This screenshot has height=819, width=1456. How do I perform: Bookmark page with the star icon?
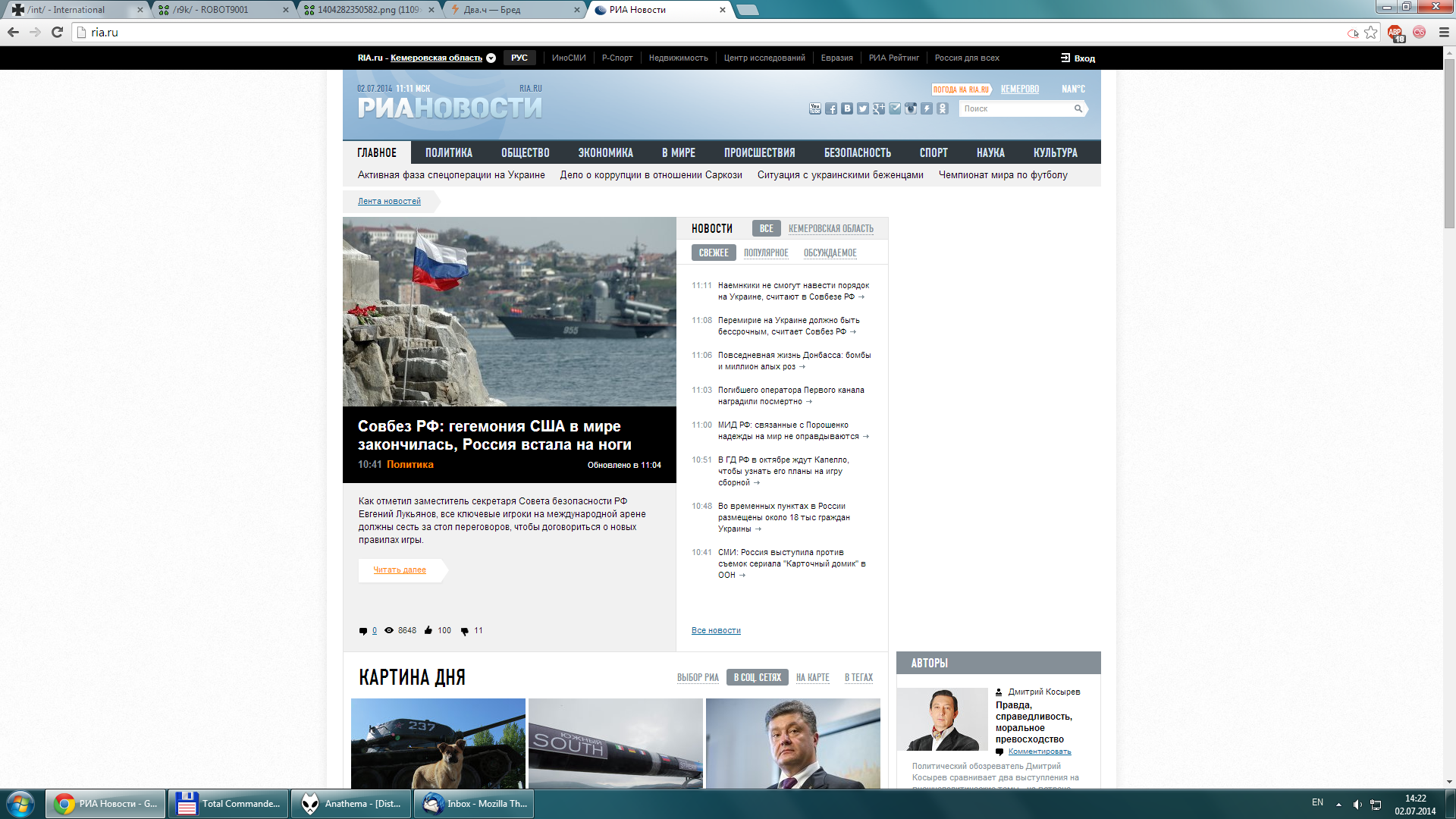1371,33
